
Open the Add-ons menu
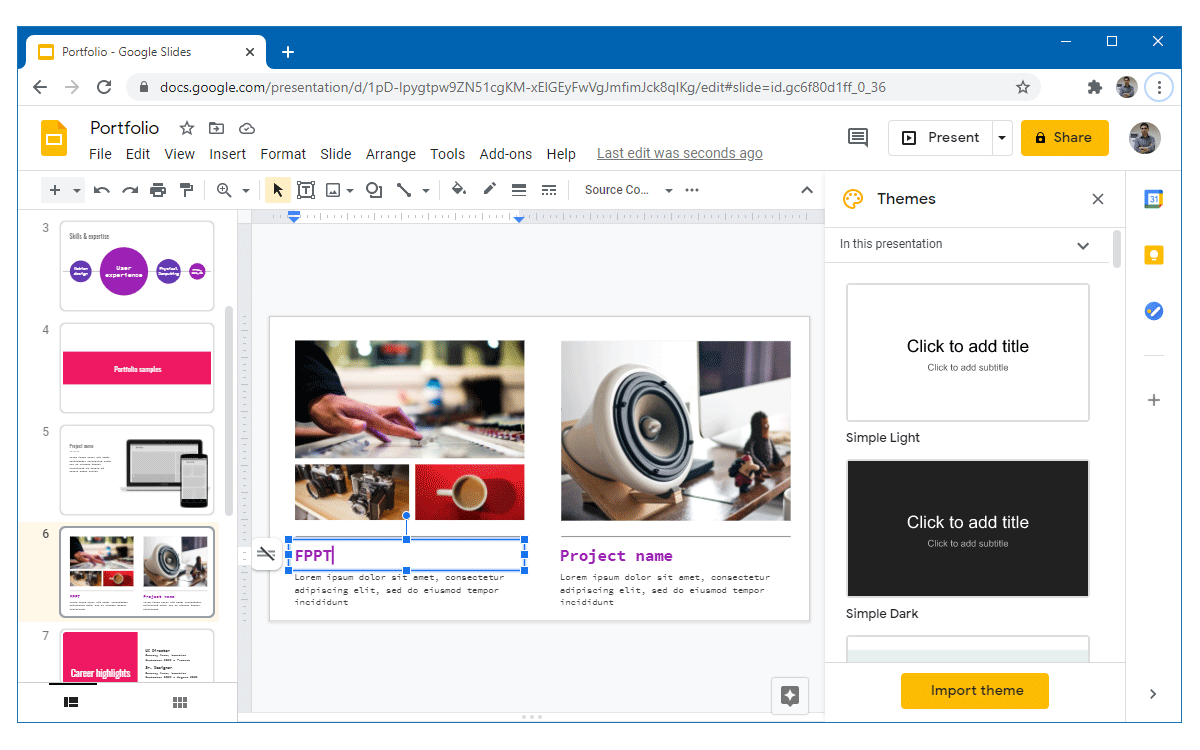[505, 154]
